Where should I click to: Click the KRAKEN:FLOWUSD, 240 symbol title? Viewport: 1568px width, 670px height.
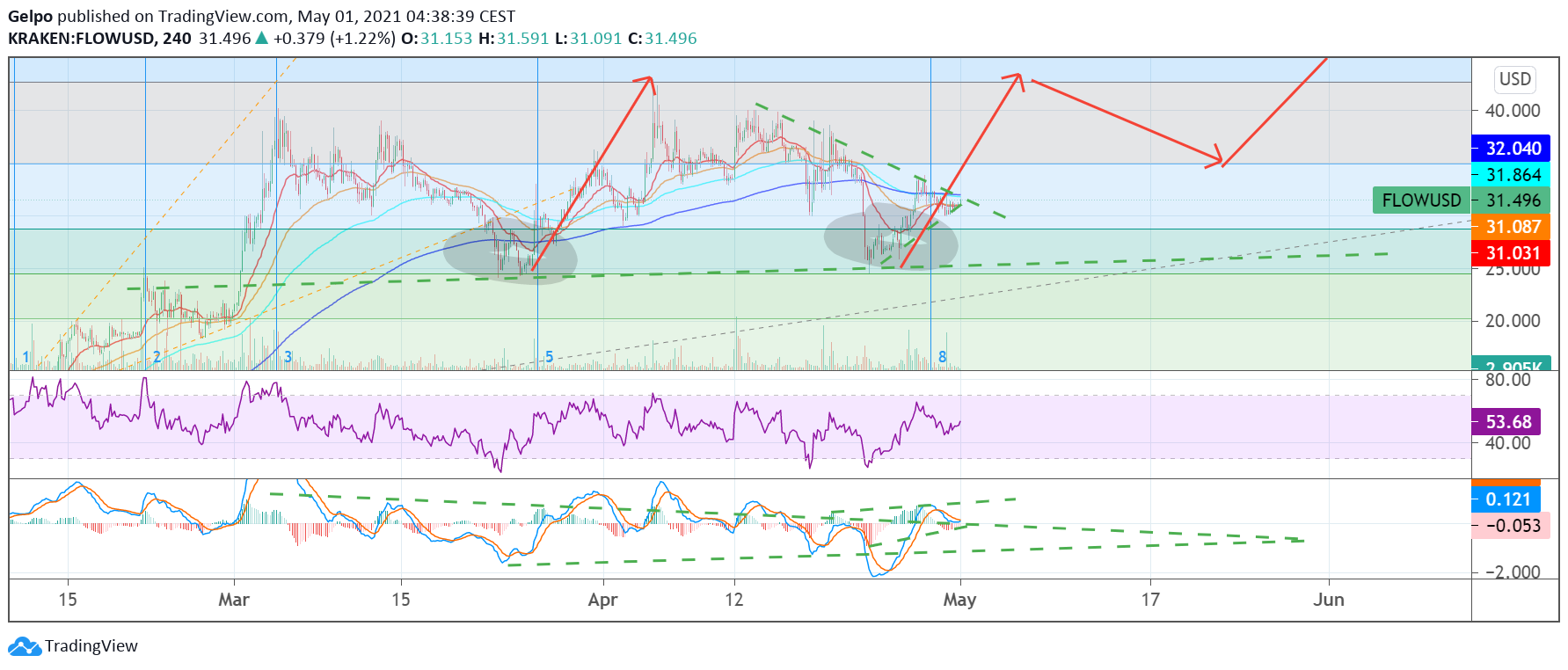click(x=99, y=39)
